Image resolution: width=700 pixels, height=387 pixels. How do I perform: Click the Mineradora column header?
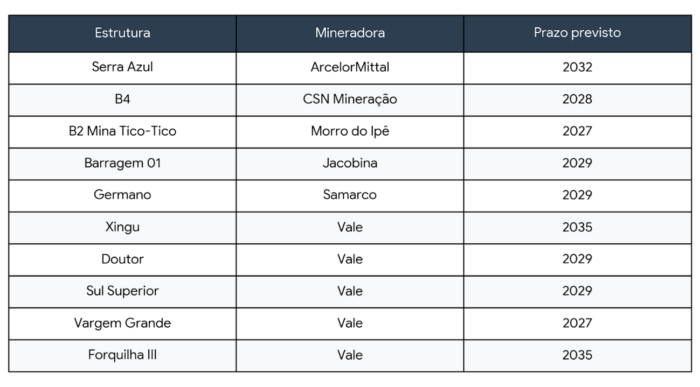pyautogui.click(x=350, y=33)
